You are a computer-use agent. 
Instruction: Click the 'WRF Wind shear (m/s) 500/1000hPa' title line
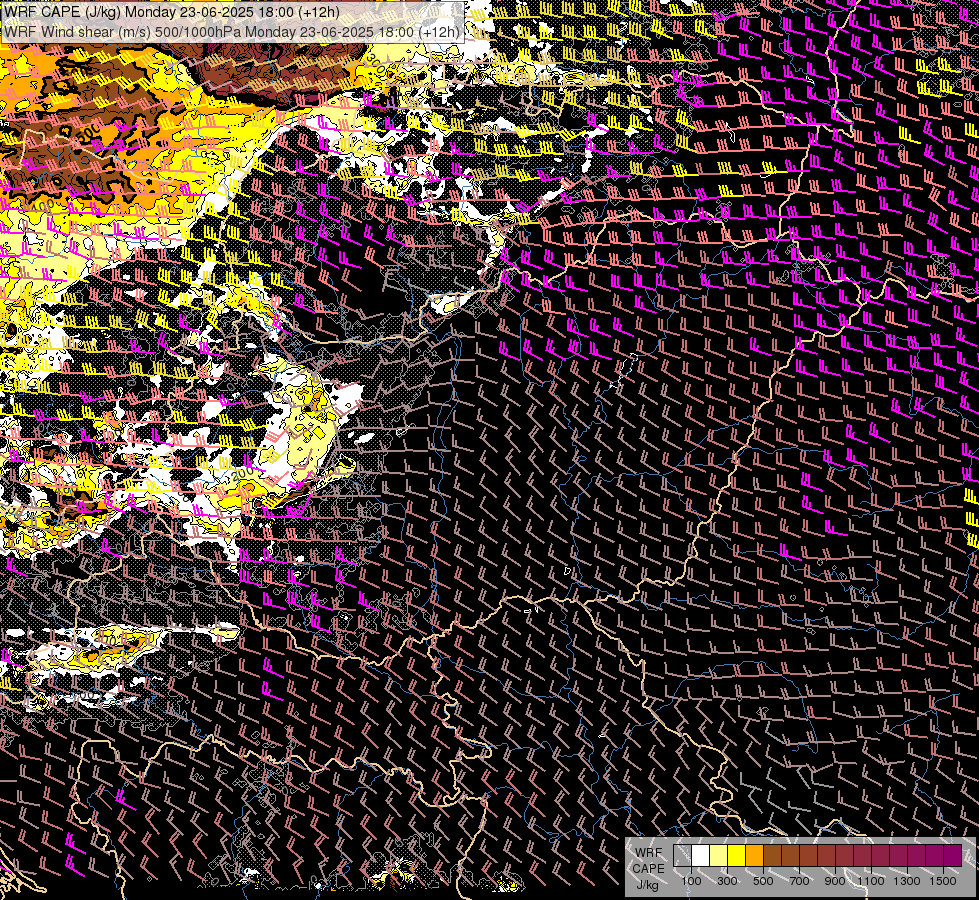[x=232, y=32]
